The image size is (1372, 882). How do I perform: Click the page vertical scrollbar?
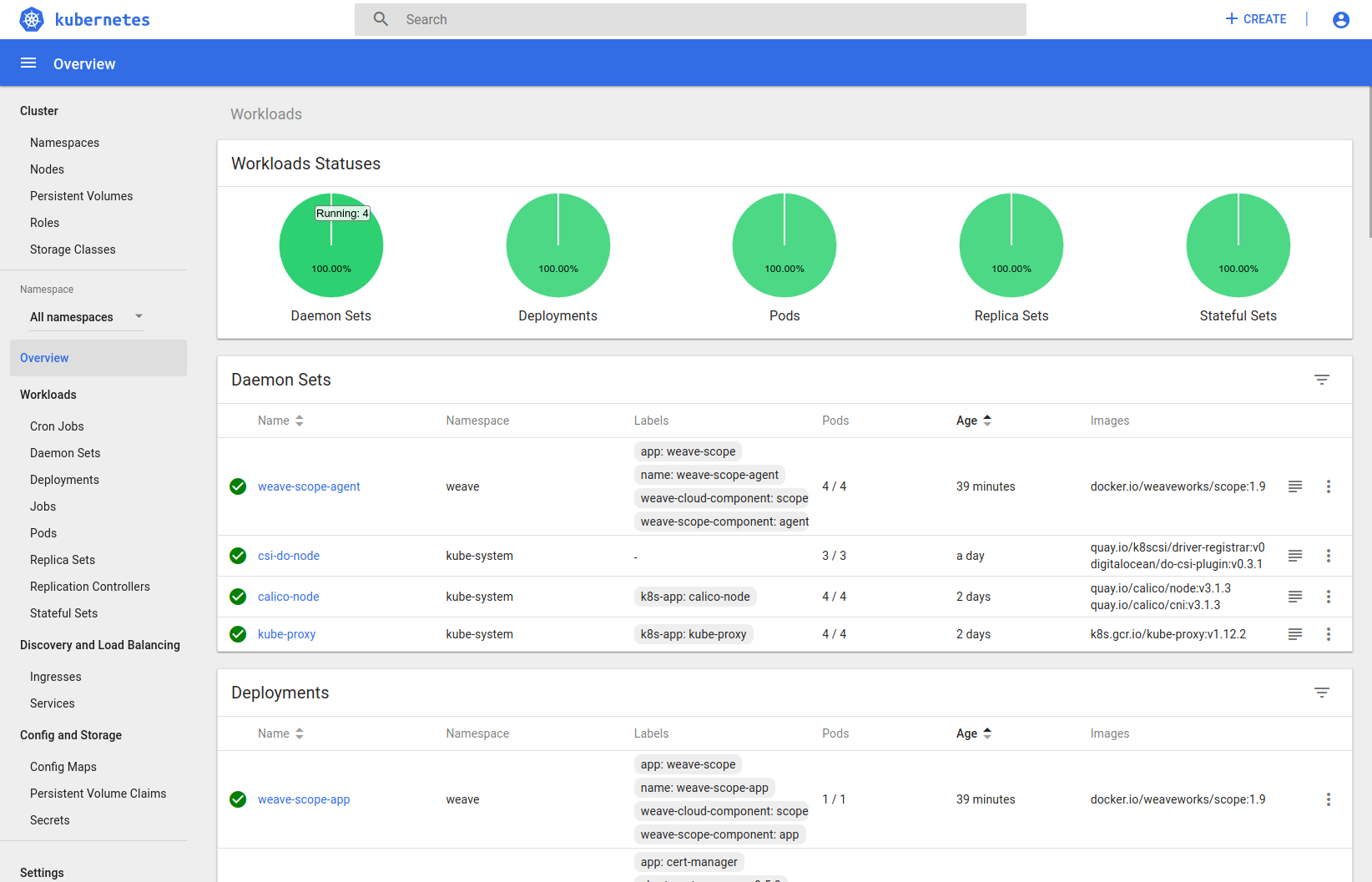click(x=1369, y=163)
